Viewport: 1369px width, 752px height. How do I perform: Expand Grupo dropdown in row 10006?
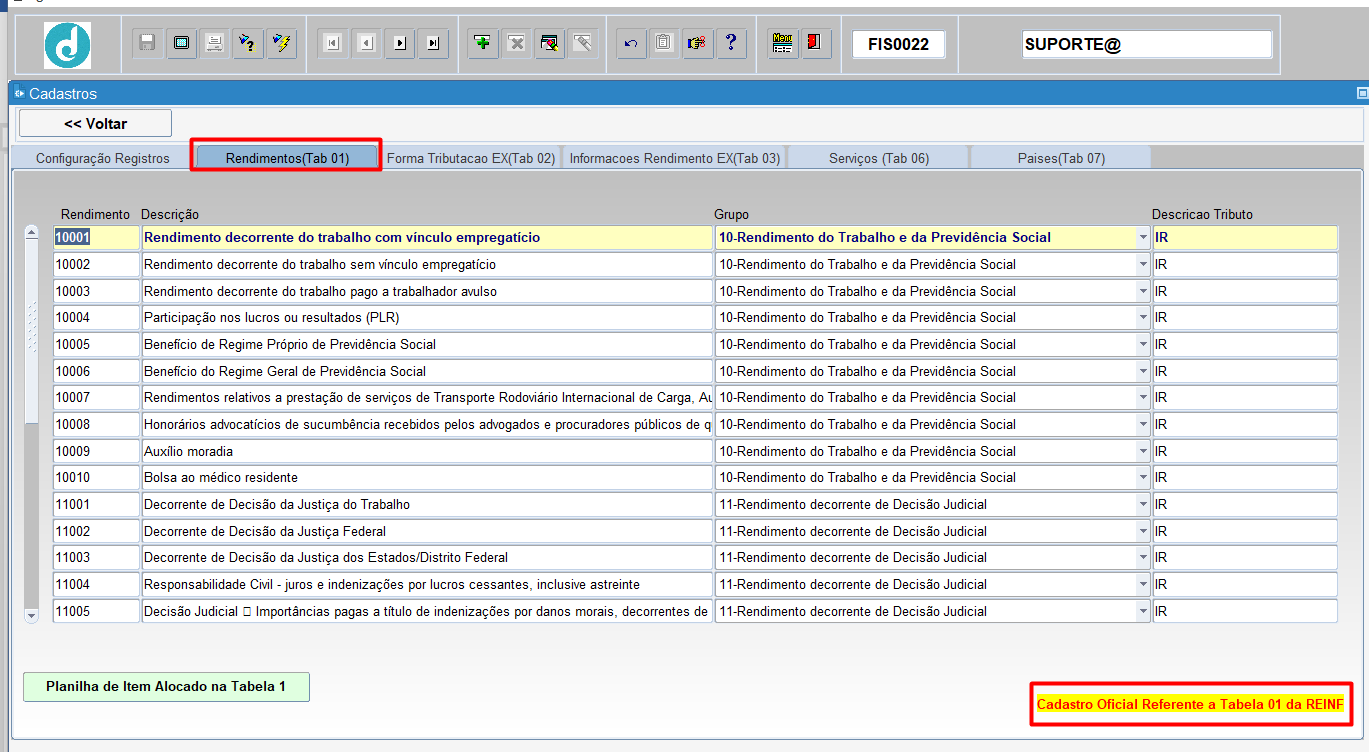1143,371
